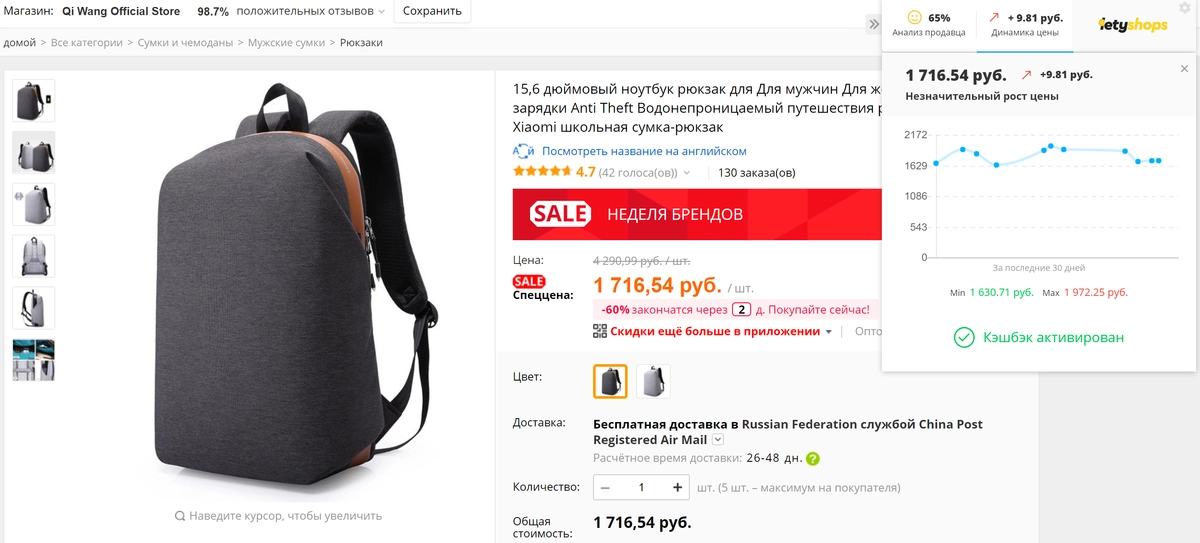This screenshot has height=543, width=1200.
Task: Click the LetyShops logo
Action: tap(1133, 24)
